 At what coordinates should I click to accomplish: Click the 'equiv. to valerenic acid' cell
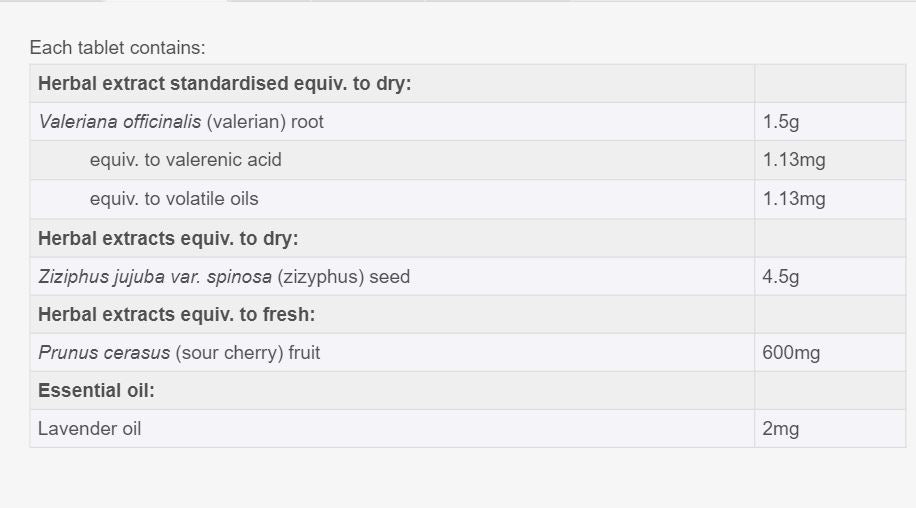pos(185,160)
